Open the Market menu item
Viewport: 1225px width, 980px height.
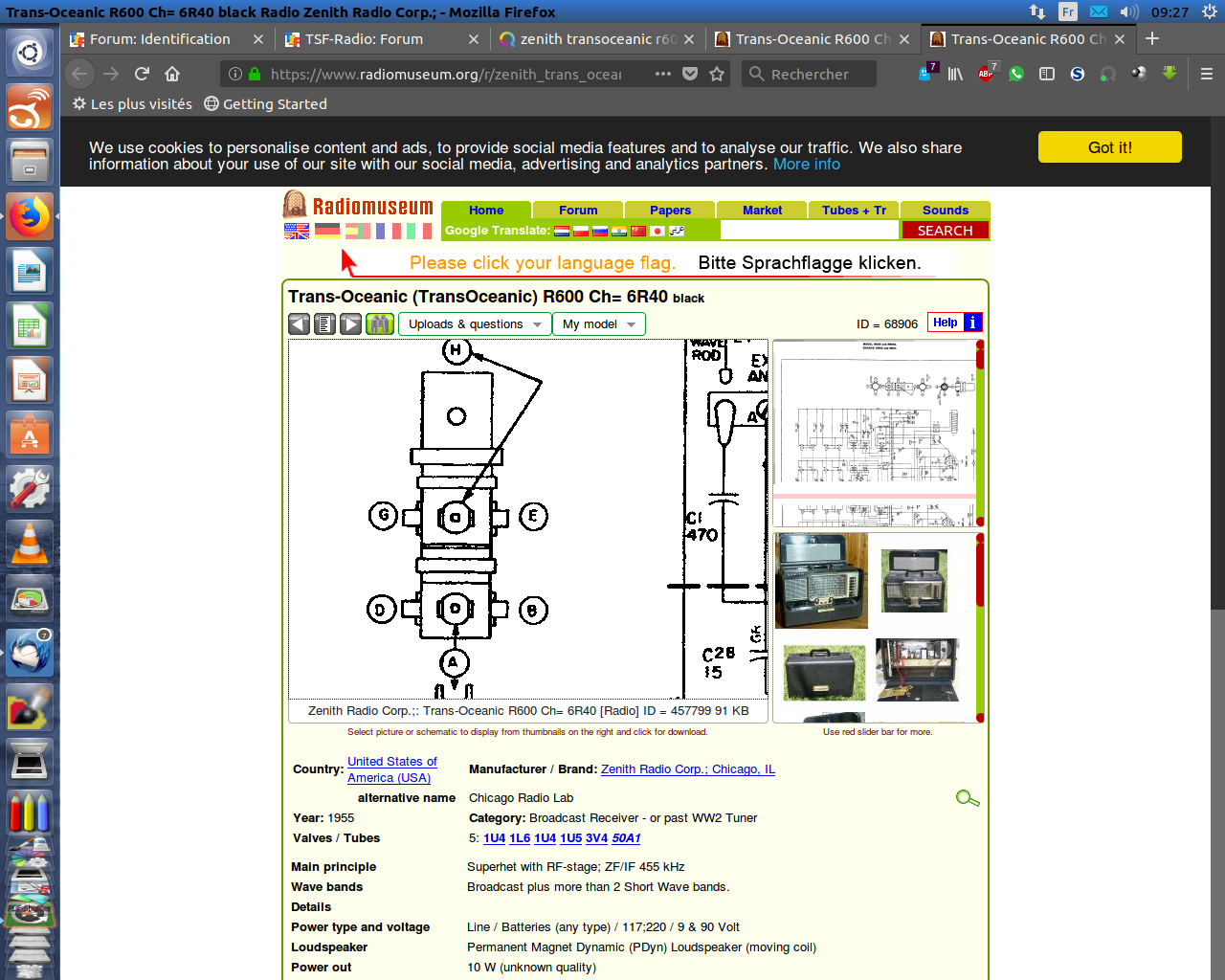pyautogui.click(x=762, y=211)
